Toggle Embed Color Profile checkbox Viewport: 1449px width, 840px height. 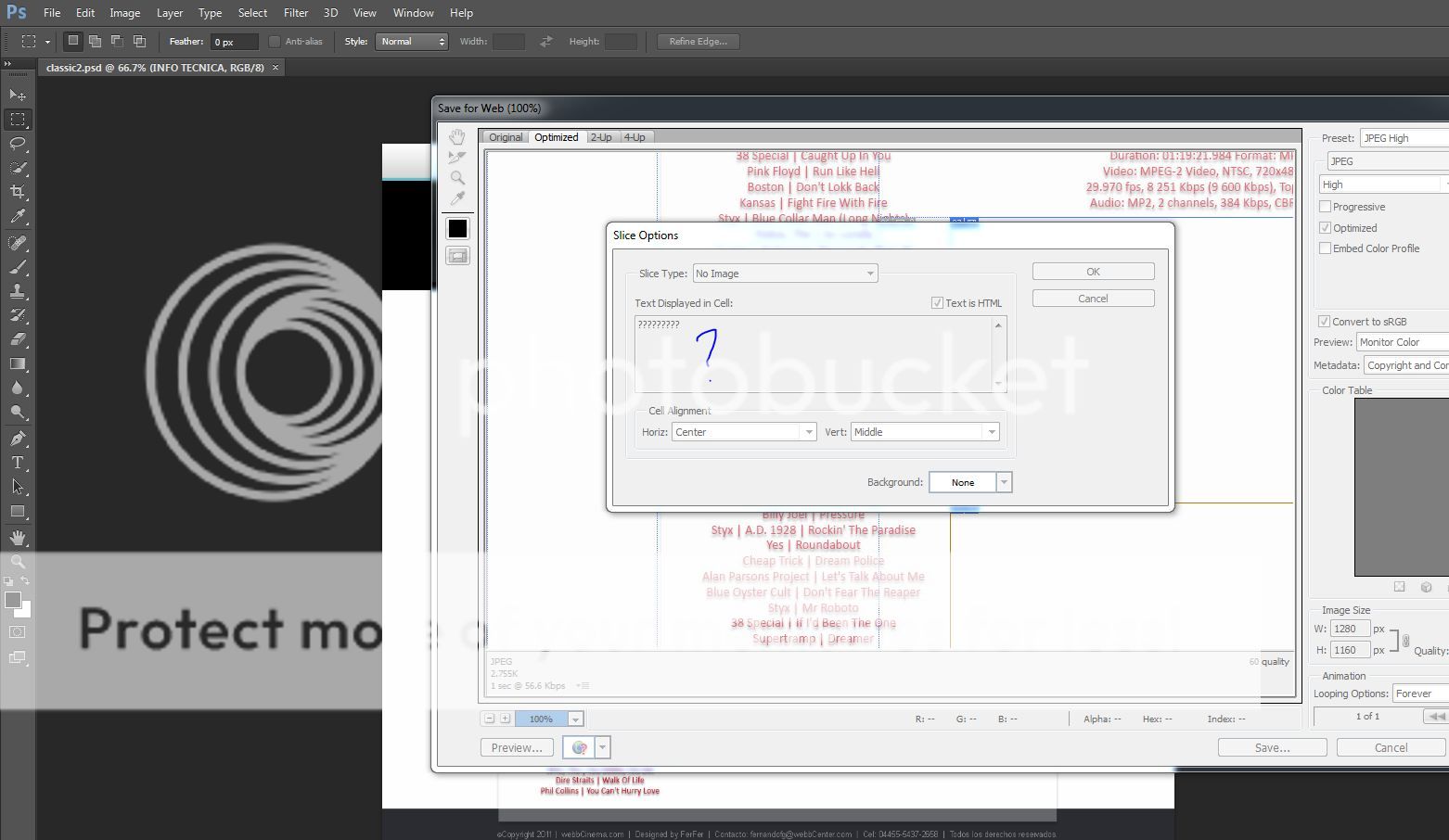pos(1325,248)
